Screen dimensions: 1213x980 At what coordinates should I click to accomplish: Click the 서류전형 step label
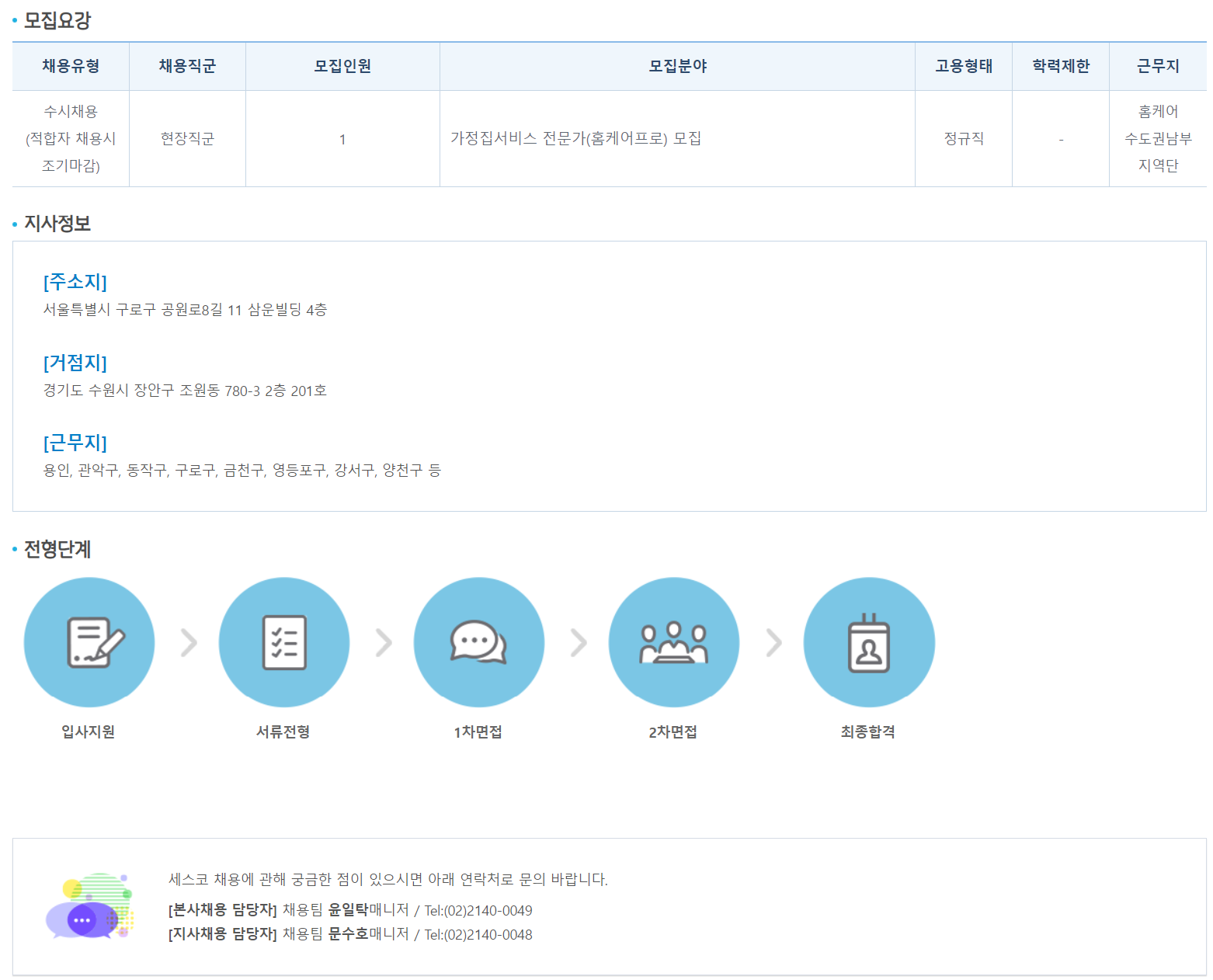283,732
